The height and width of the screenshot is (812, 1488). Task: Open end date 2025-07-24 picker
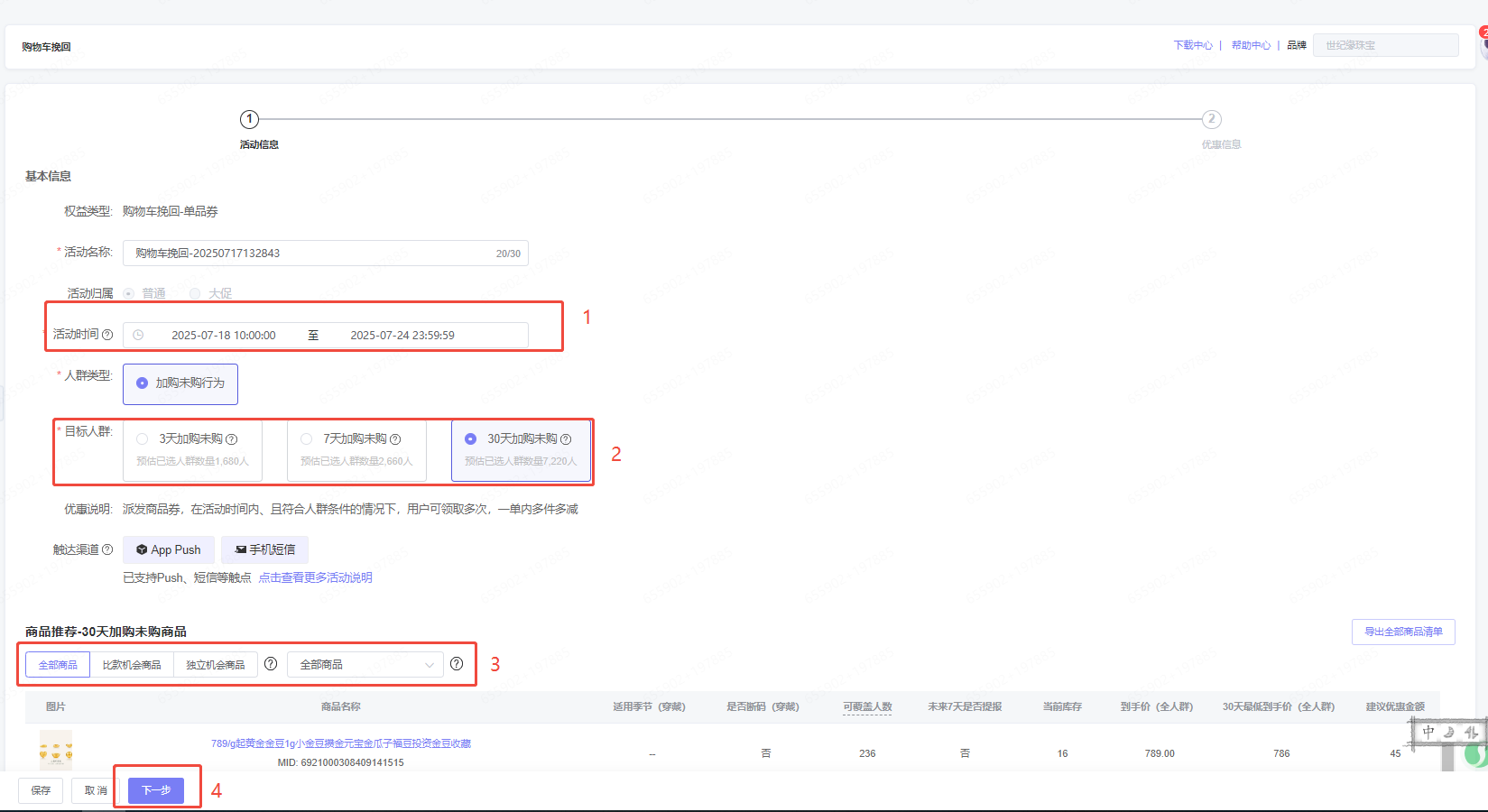(x=402, y=336)
